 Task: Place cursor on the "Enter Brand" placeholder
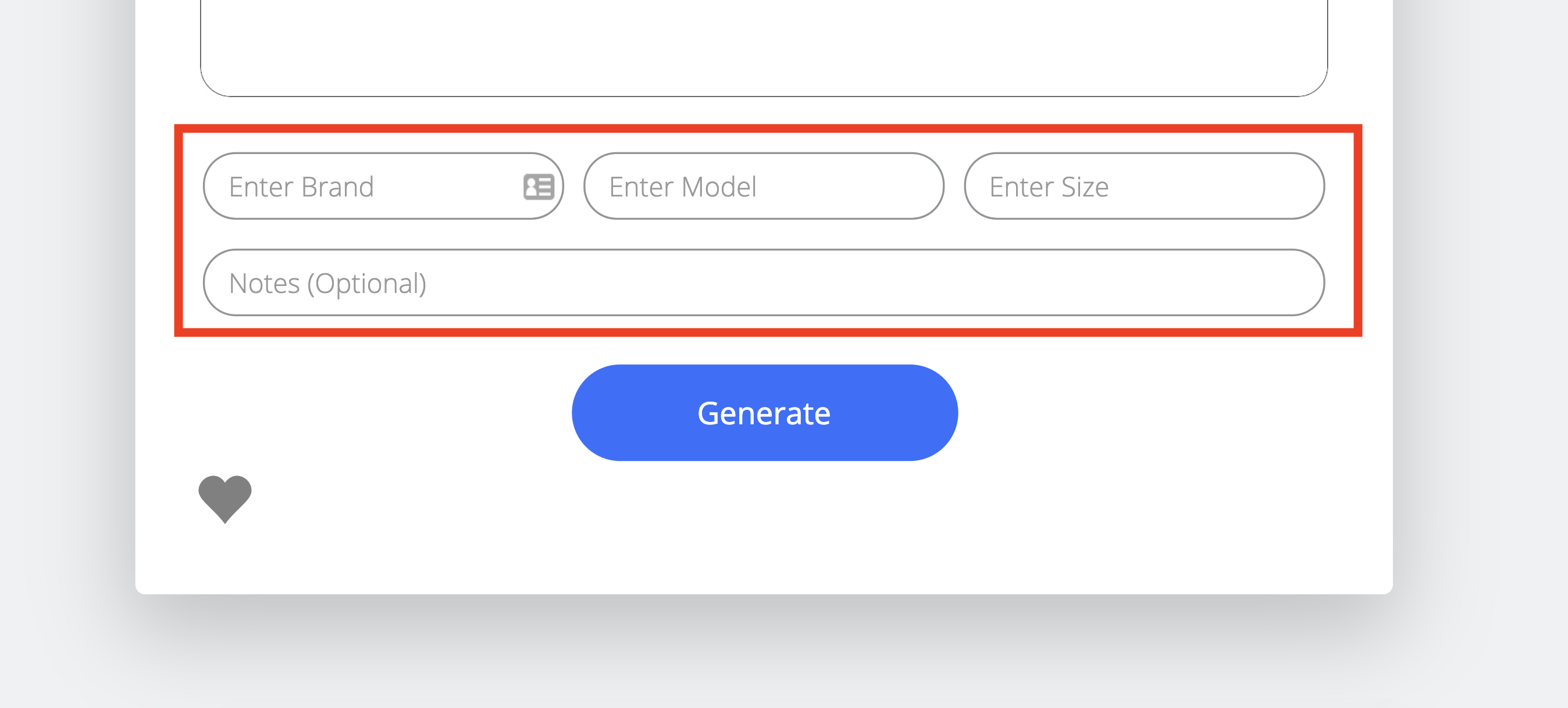[301, 187]
